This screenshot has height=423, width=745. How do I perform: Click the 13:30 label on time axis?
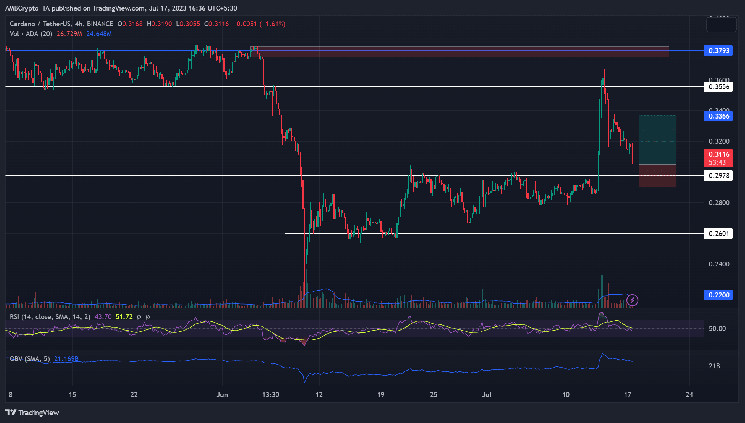click(270, 394)
